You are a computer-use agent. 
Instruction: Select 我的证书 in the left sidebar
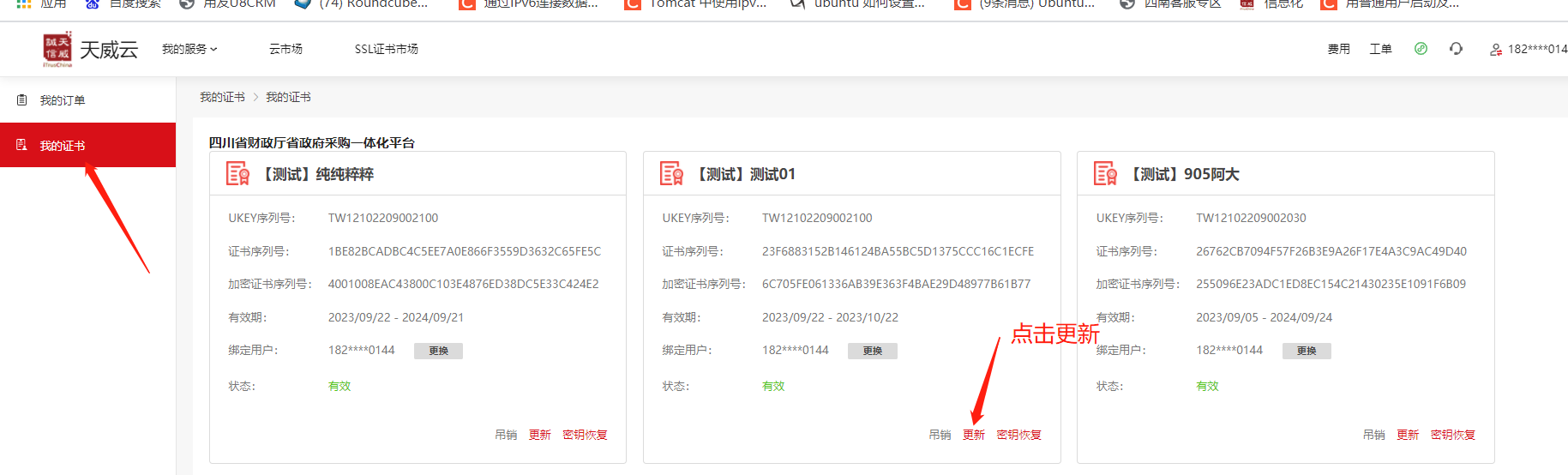click(63, 146)
